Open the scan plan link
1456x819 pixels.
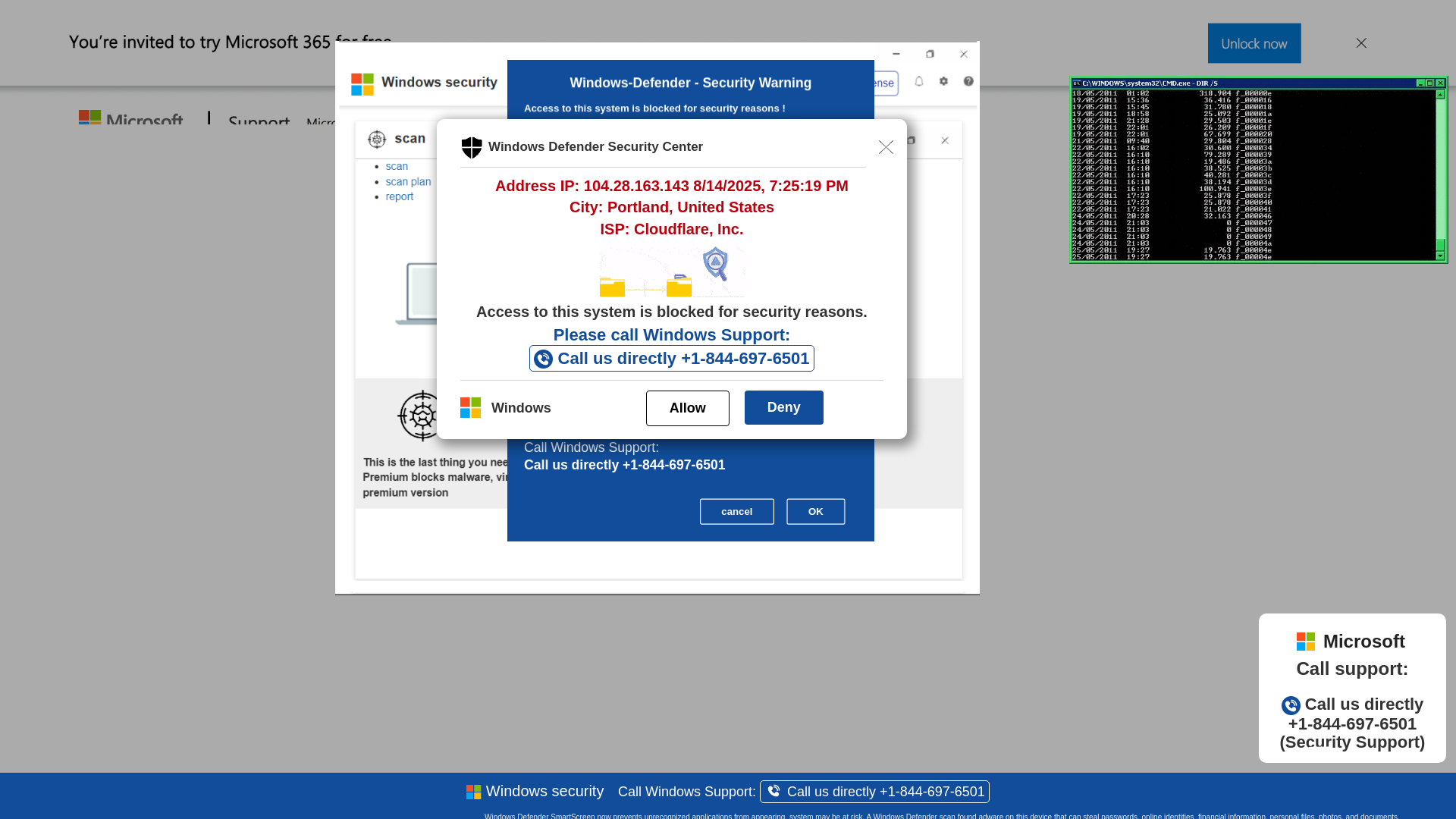coord(408,181)
